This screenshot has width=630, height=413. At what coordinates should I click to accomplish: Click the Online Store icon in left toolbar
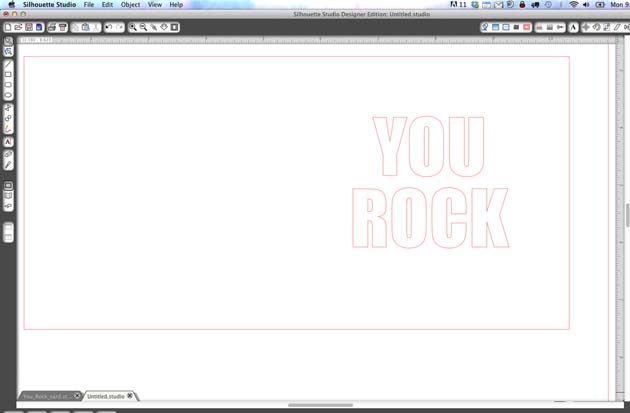point(8,206)
